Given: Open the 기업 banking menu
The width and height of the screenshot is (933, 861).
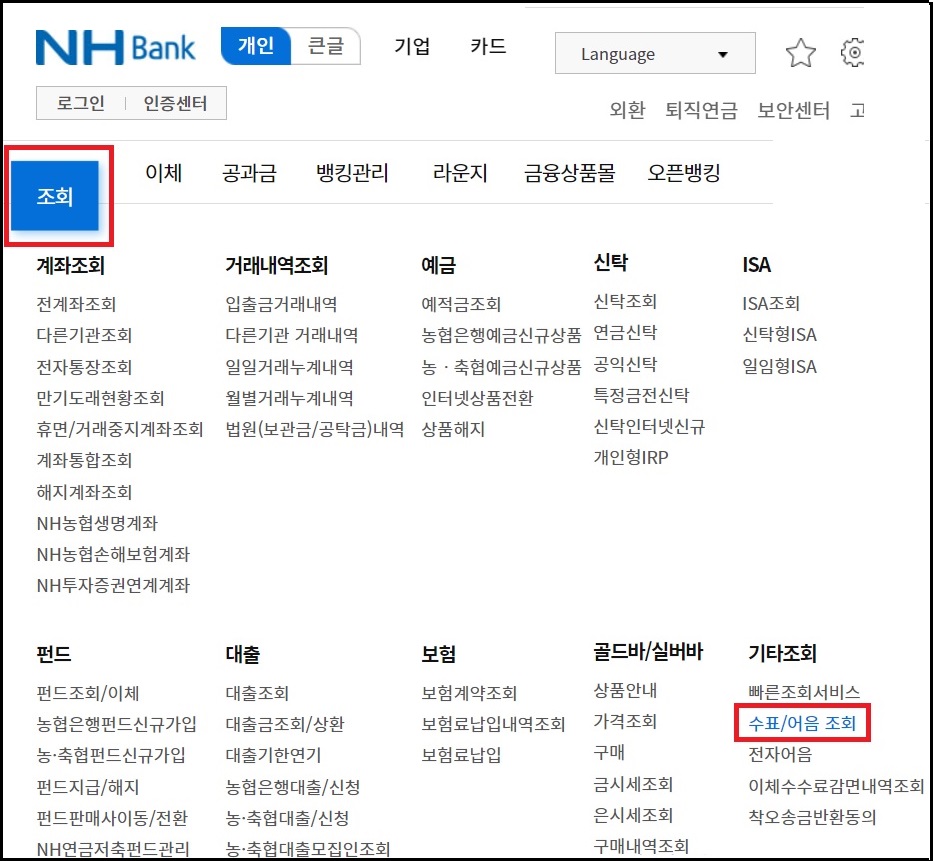Looking at the screenshot, I should point(412,46).
